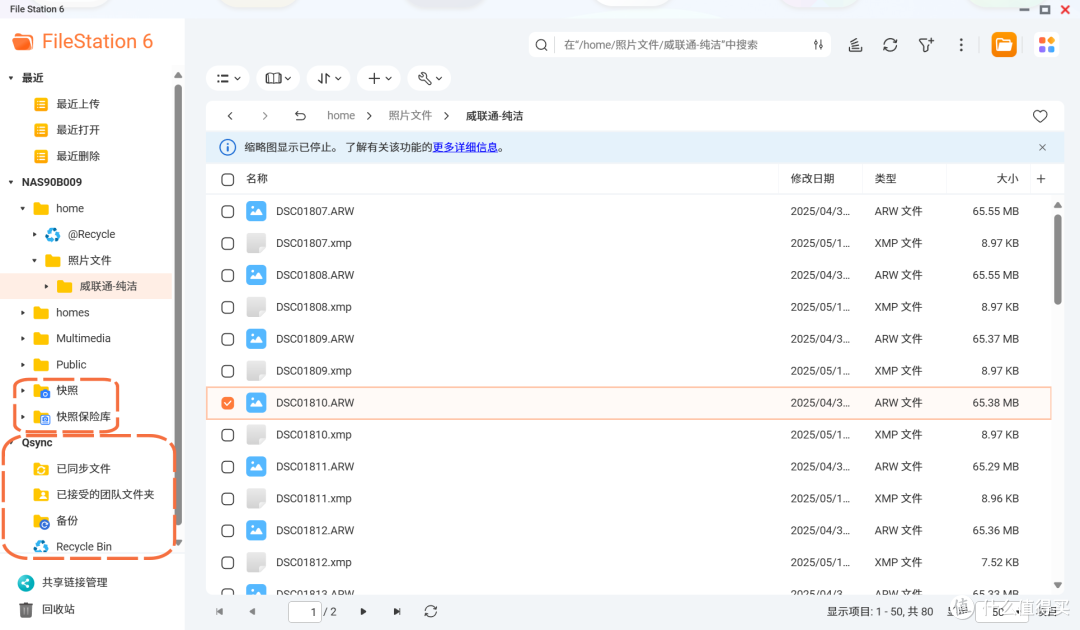Open 最近上传 recent uploads
Viewport: 1080px width, 630px height.
[x=78, y=104]
